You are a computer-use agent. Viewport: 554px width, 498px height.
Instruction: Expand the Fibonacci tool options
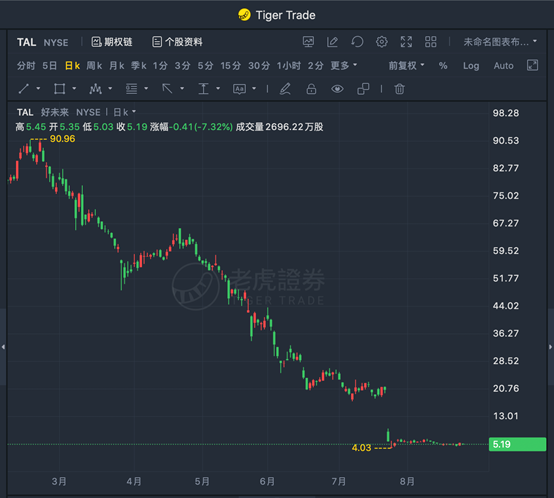click(x=146, y=89)
